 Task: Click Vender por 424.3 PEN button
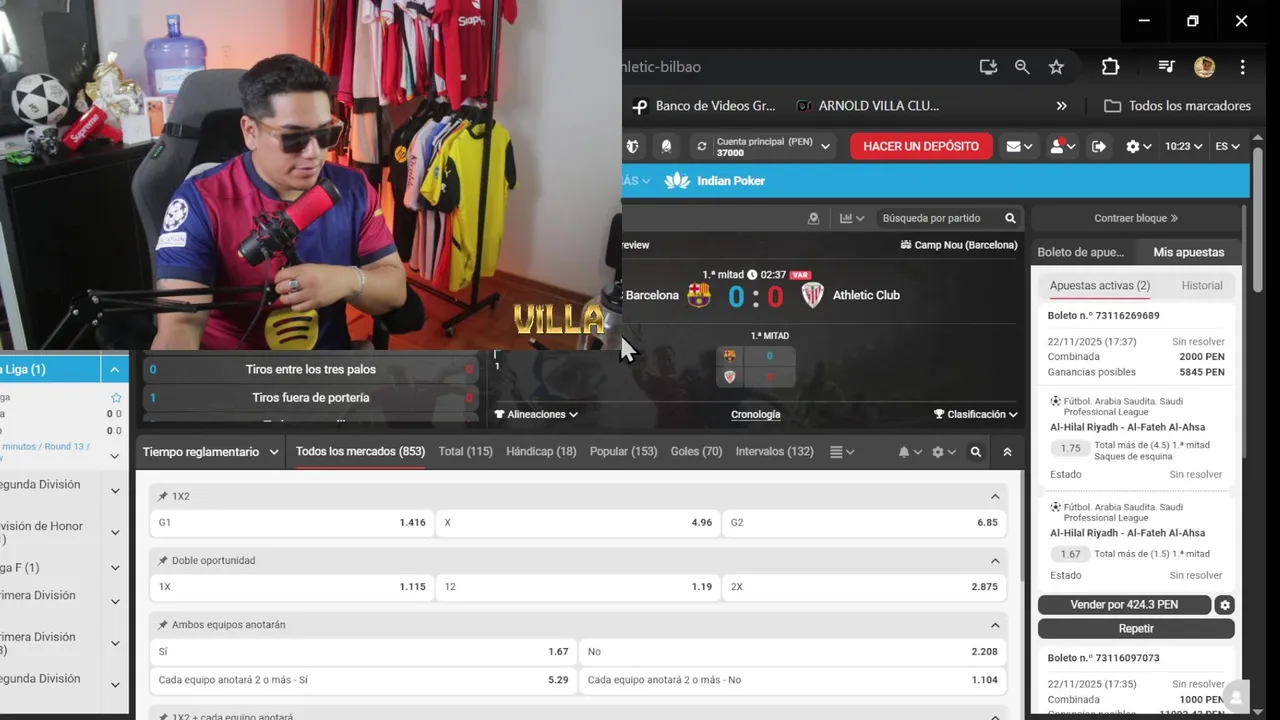point(1124,605)
